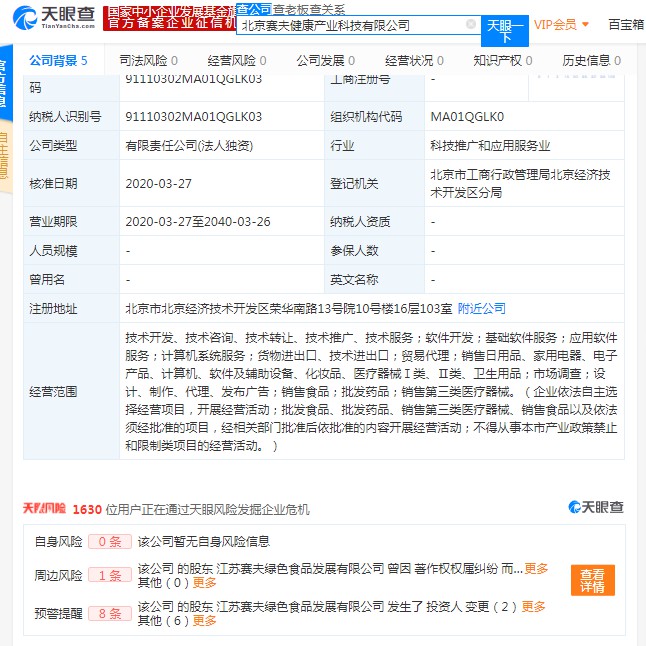Viewport: 646px width, 646px height.
Task: Click the company name search field
Action: click(358, 25)
